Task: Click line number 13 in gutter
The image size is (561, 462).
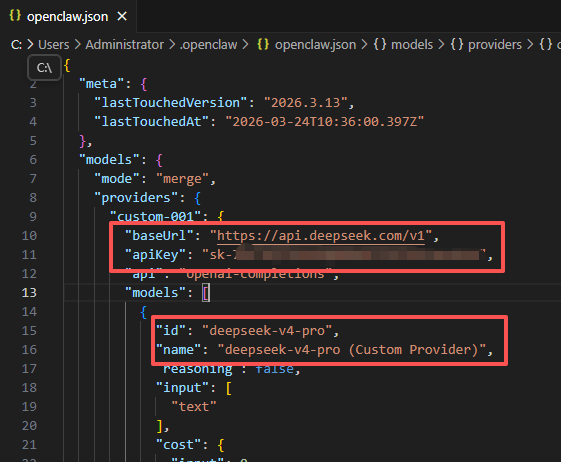Action: pyautogui.click(x=29, y=293)
